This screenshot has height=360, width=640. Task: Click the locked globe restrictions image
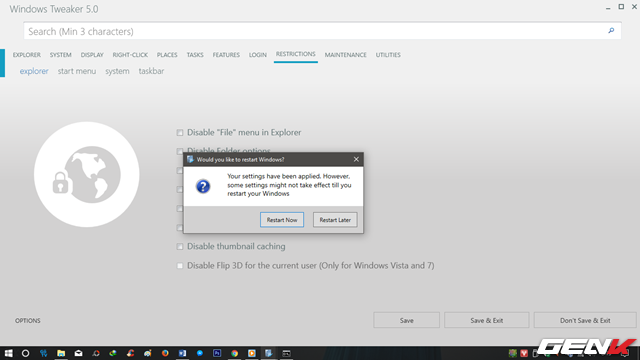[x=87, y=174]
